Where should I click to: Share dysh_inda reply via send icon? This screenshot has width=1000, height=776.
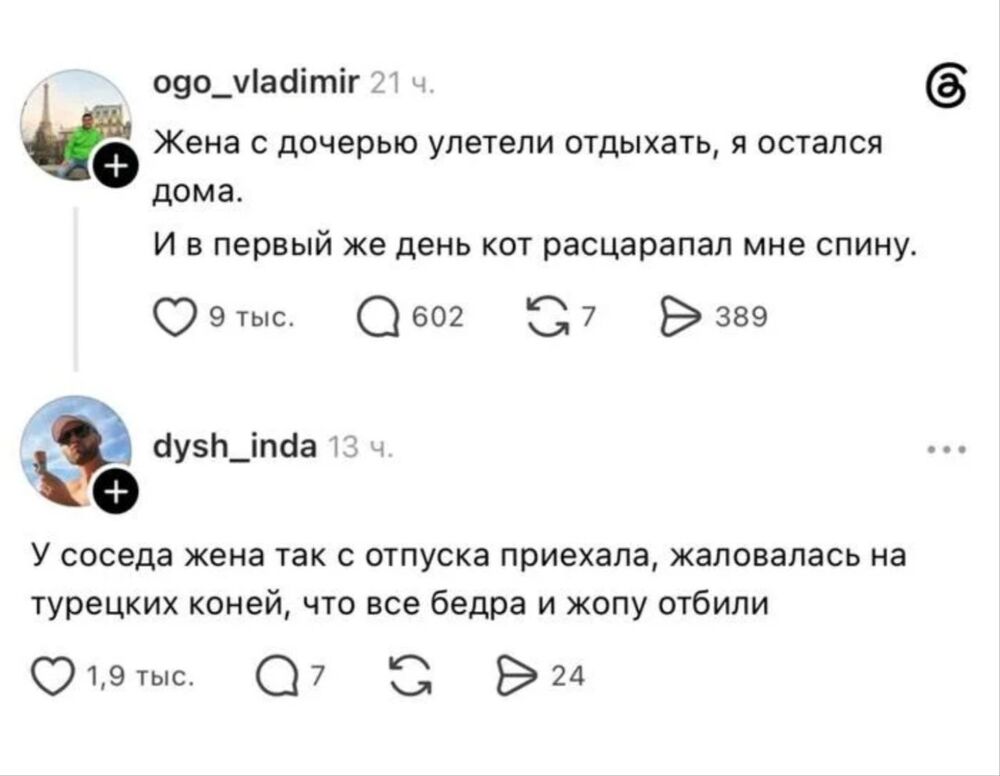(x=518, y=676)
